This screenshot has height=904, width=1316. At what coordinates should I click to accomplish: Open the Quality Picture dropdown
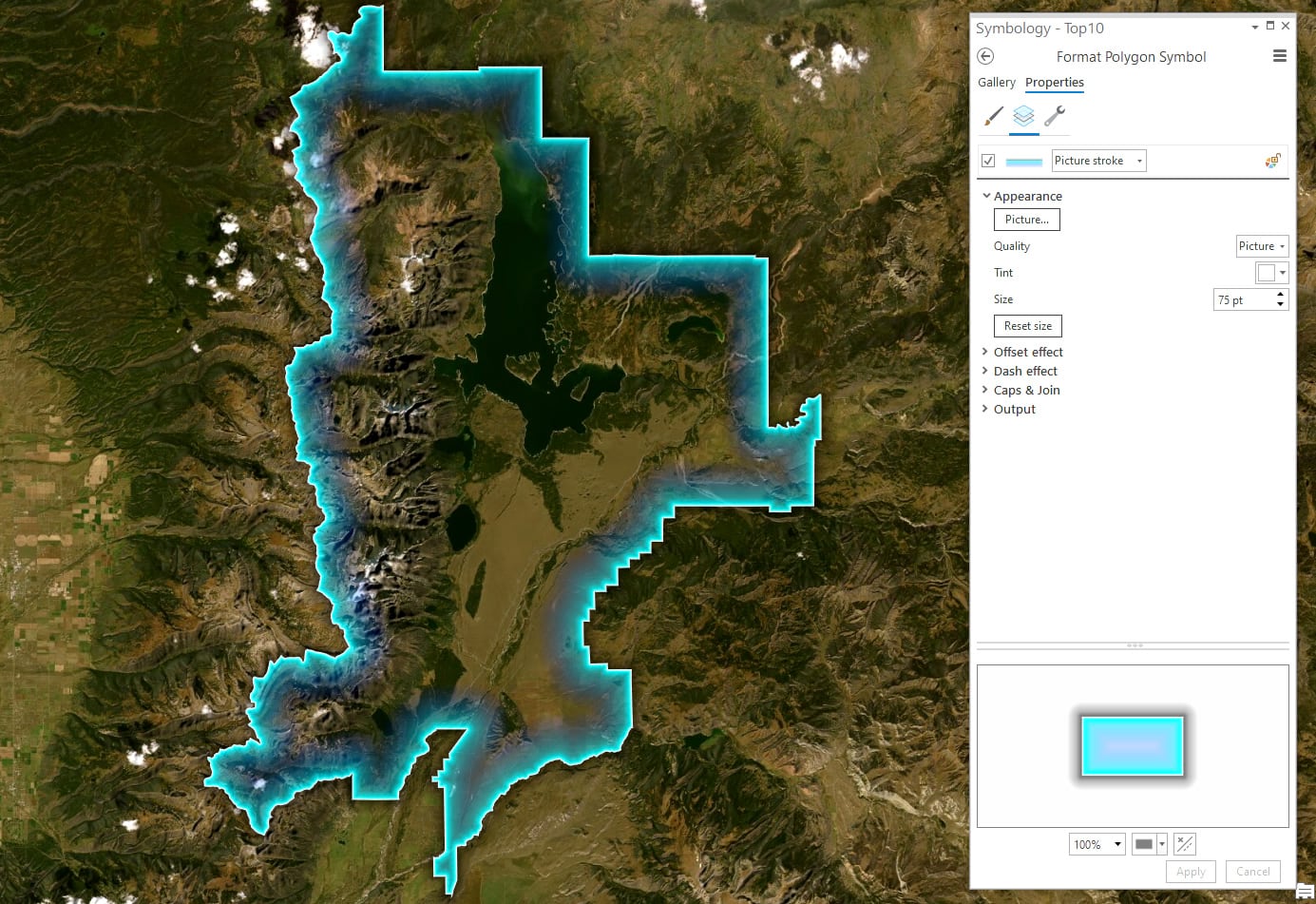pyautogui.click(x=1262, y=246)
